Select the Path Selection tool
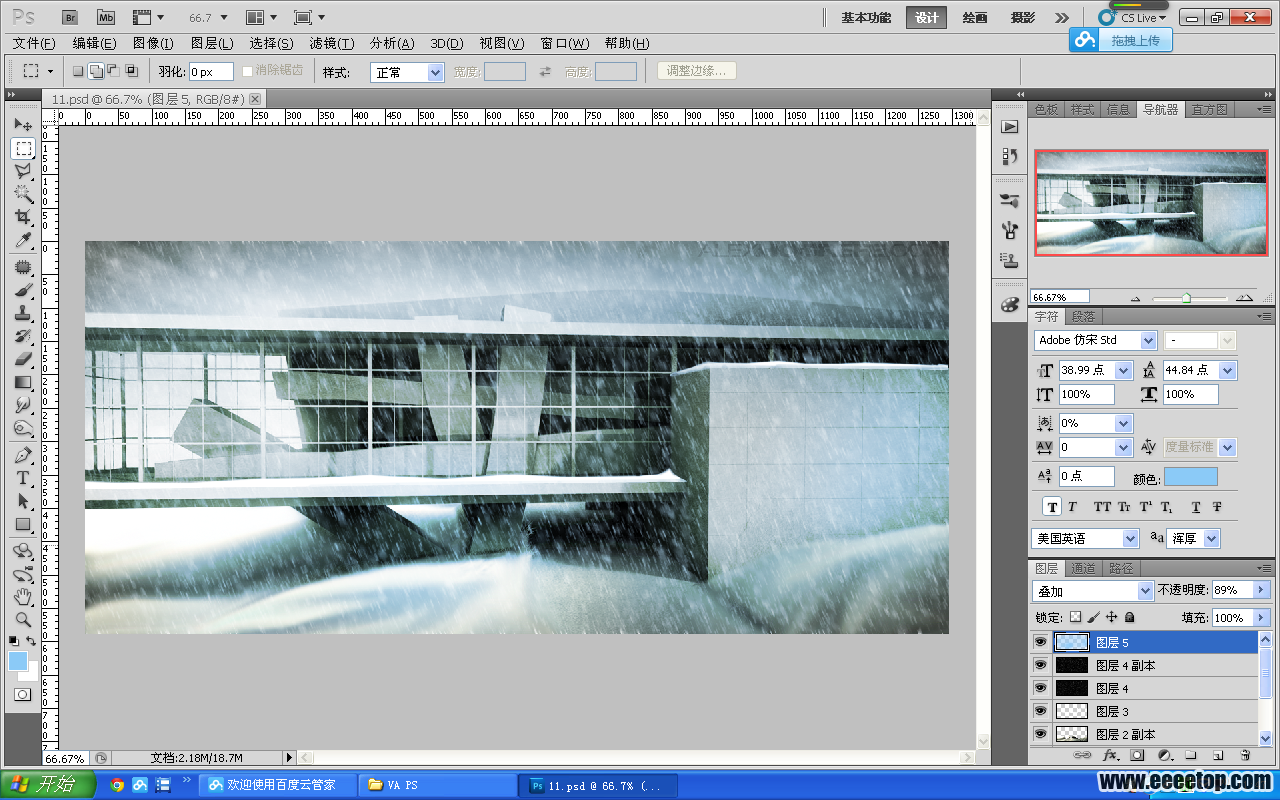The image size is (1280, 800). point(23,501)
